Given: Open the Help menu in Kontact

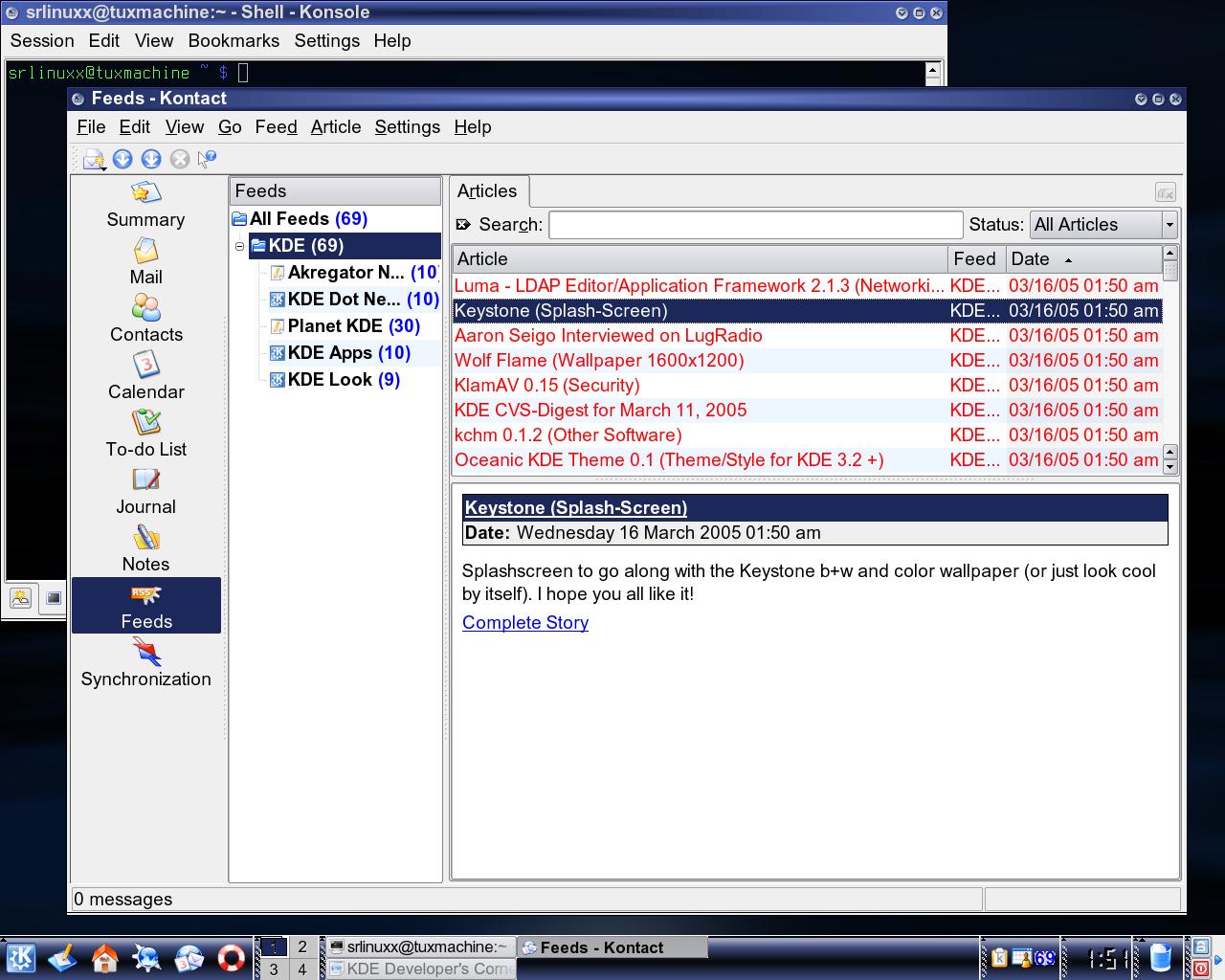Looking at the screenshot, I should click(472, 127).
